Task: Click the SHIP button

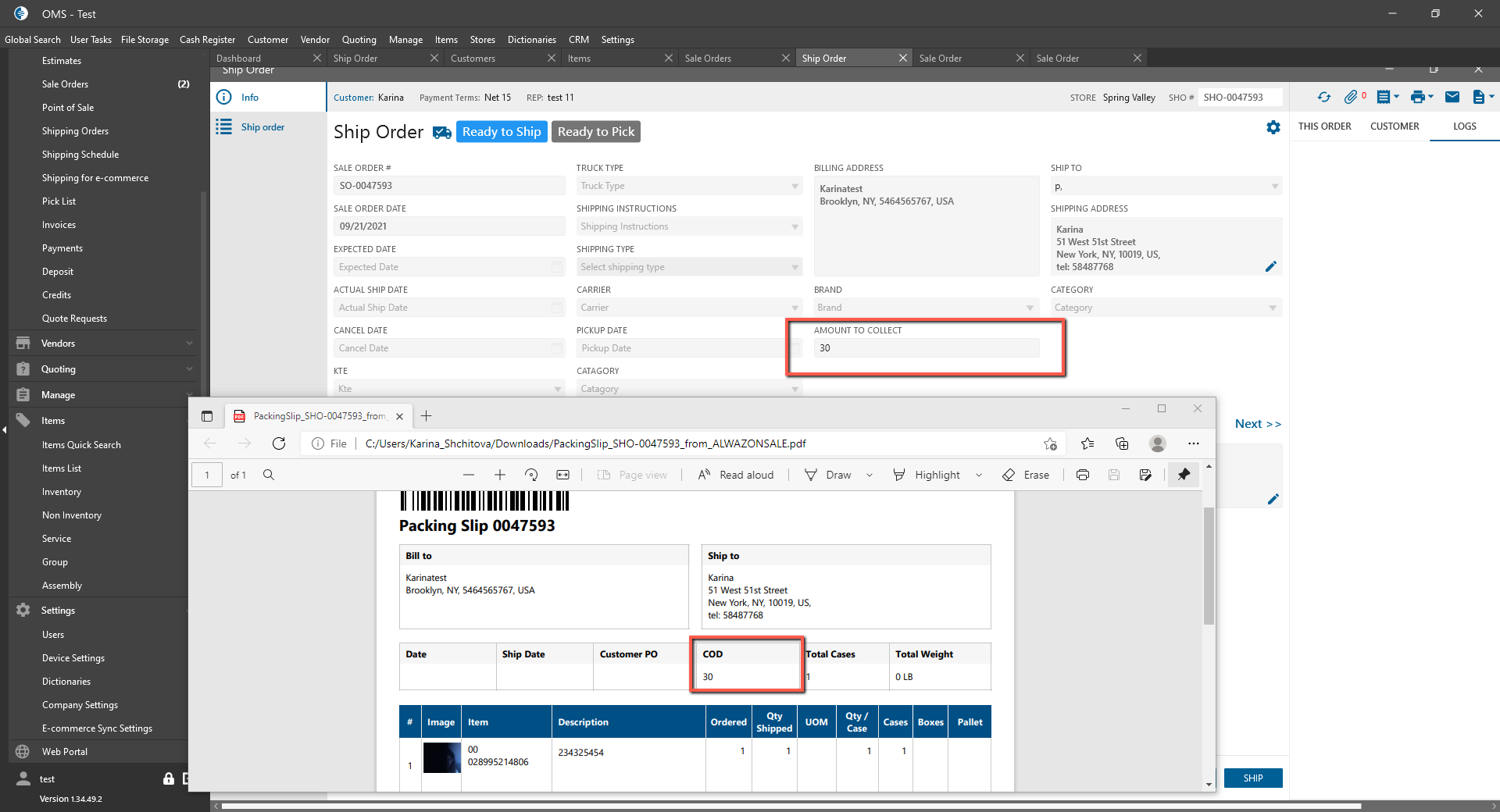Action: pyautogui.click(x=1252, y=778)
